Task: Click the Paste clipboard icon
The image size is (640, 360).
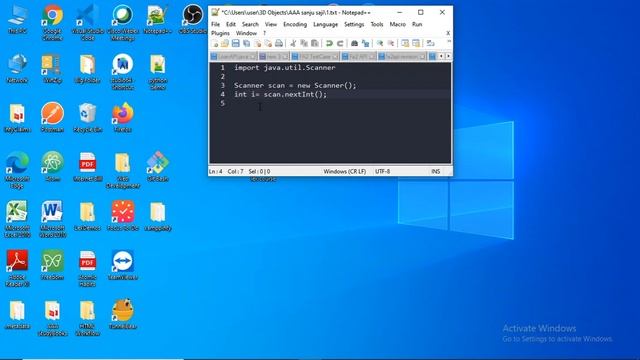Action: (315, 43)
